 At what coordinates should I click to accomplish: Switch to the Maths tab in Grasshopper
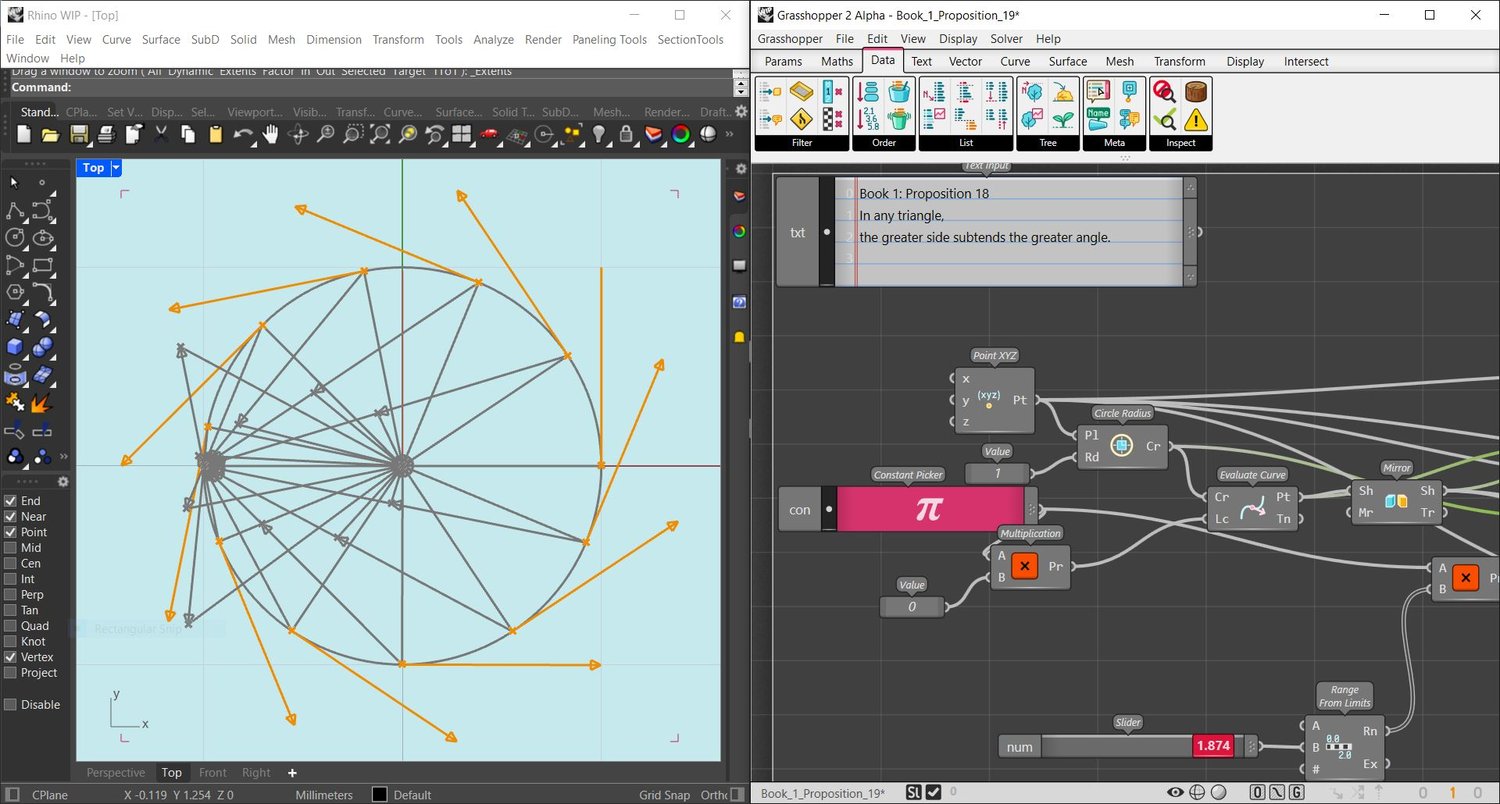[837, 61]
